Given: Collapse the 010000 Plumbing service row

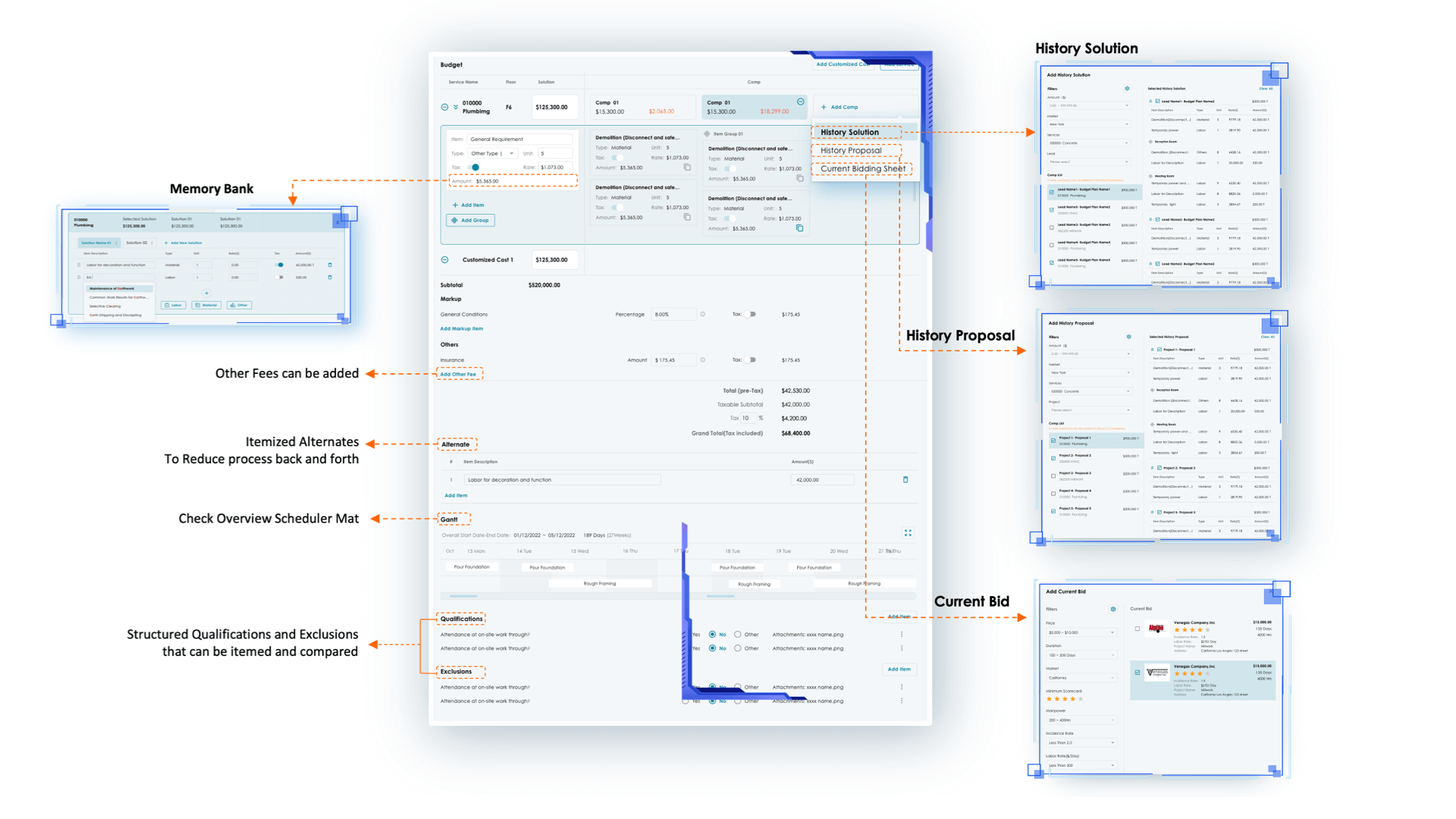Looking at the screenshot, I should coord(444,107).
